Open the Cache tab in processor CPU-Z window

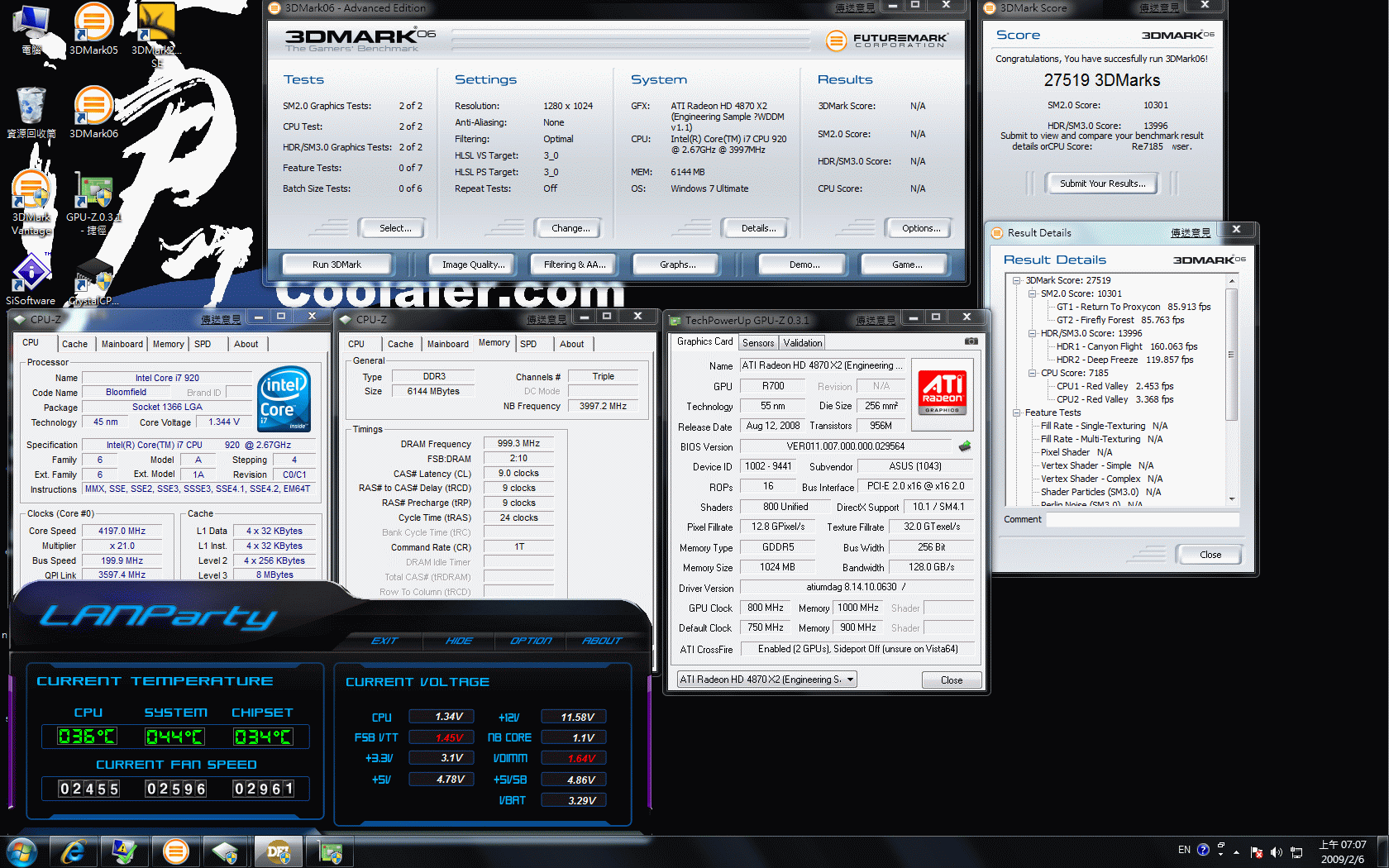(74, 344)
